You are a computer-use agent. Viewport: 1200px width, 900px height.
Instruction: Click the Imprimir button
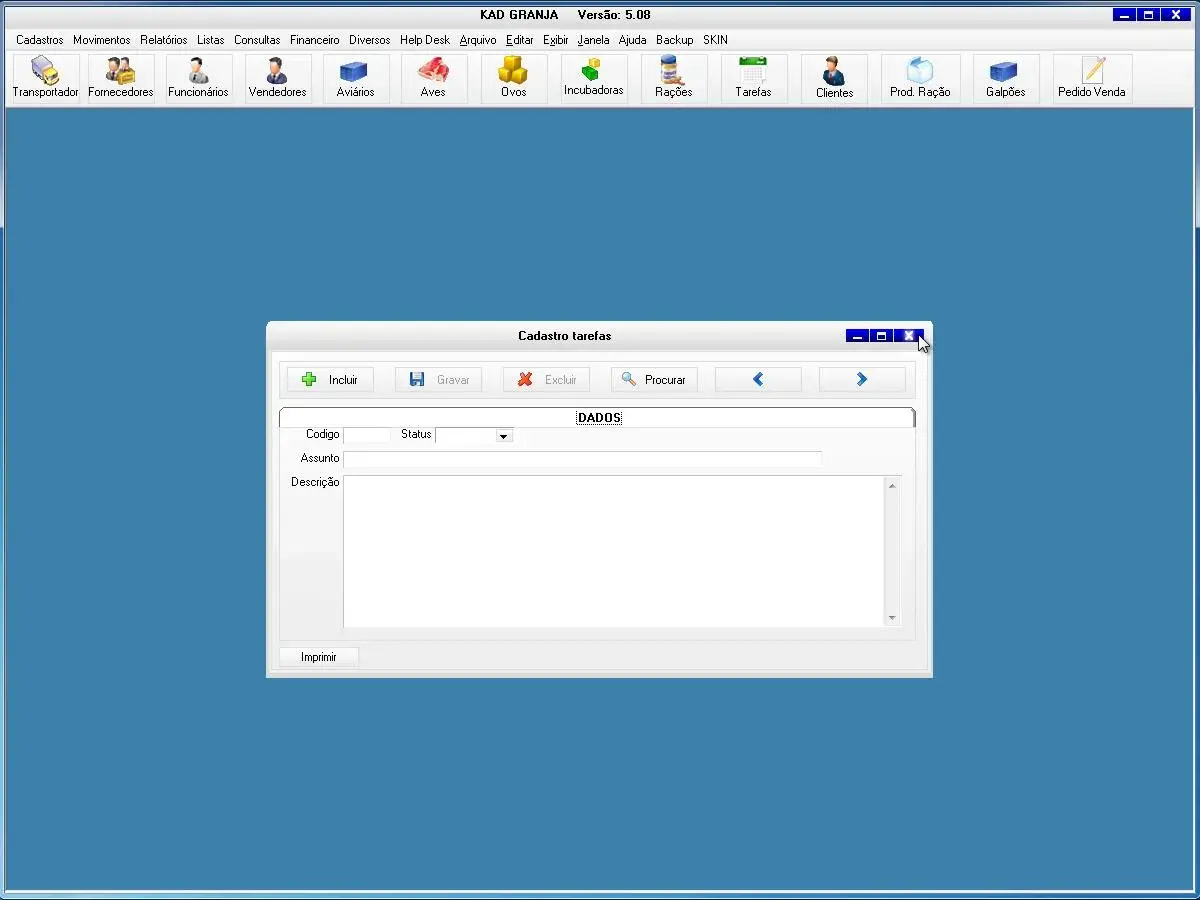318,657
